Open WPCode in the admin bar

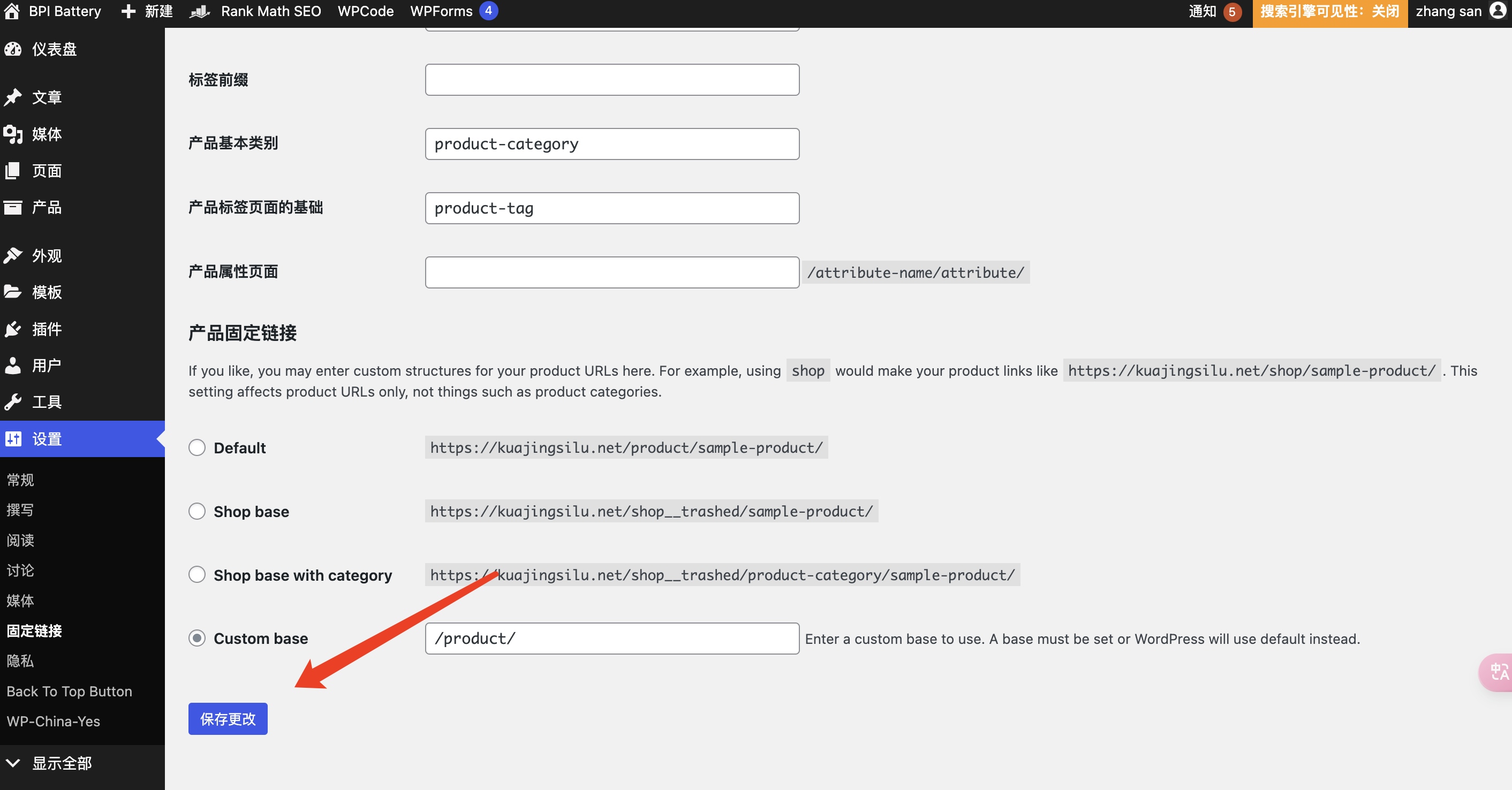point(366,11)
